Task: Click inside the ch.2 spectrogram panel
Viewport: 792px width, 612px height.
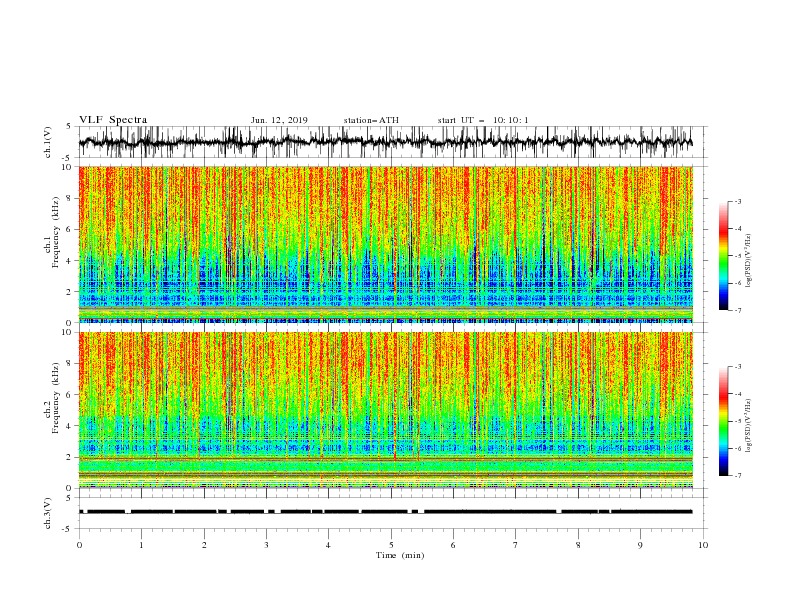Action: pos(386,410)
